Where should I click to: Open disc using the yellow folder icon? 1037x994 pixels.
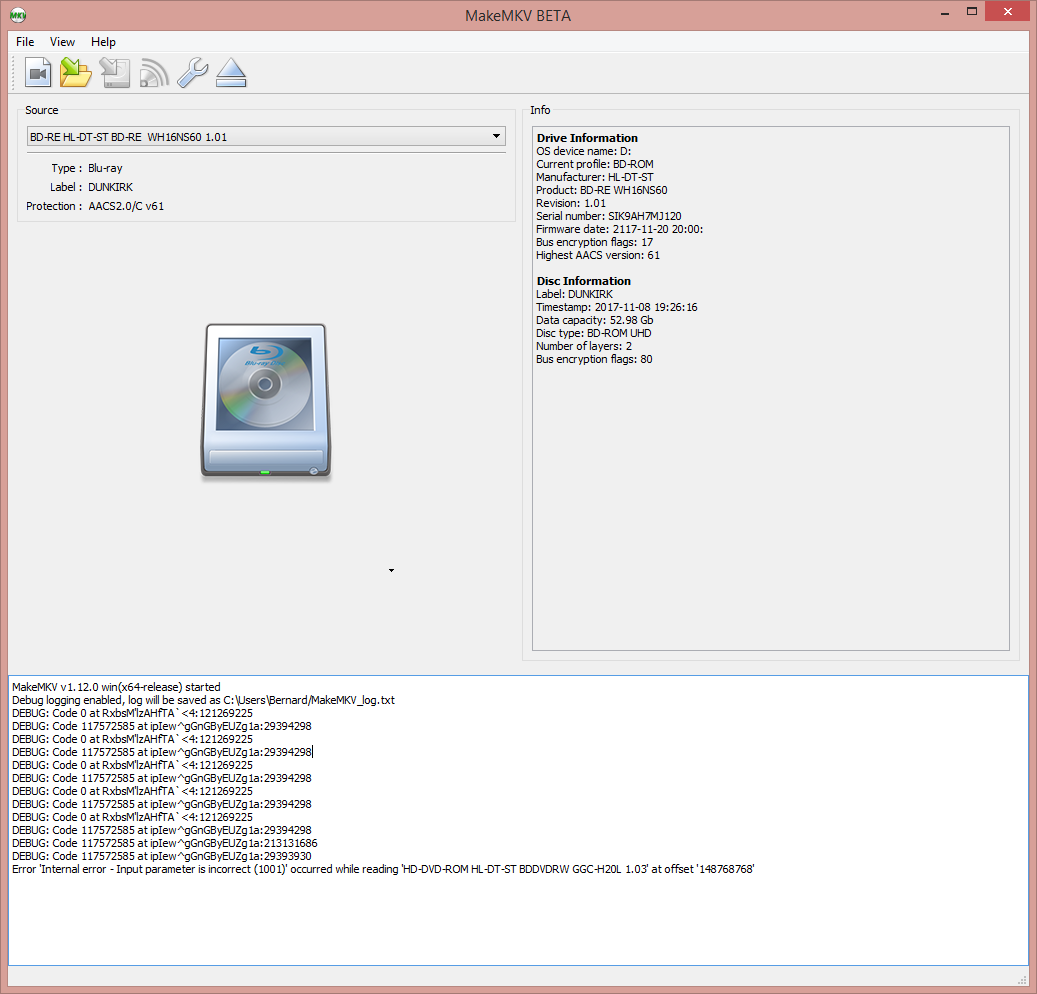(76, 73)
